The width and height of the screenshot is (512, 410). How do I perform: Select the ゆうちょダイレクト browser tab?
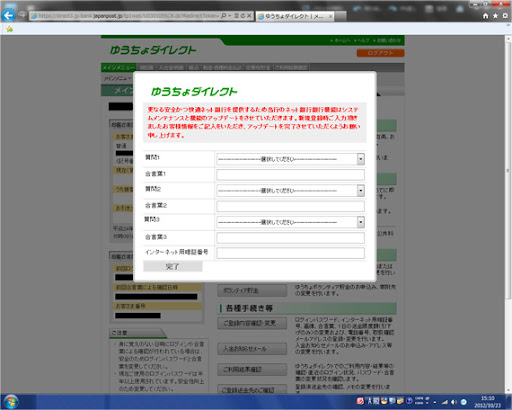(294, 16)
